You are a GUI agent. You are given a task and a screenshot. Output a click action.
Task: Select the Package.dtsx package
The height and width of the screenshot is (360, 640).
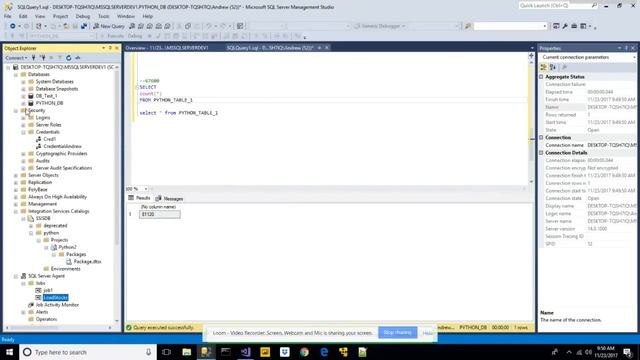87,262
